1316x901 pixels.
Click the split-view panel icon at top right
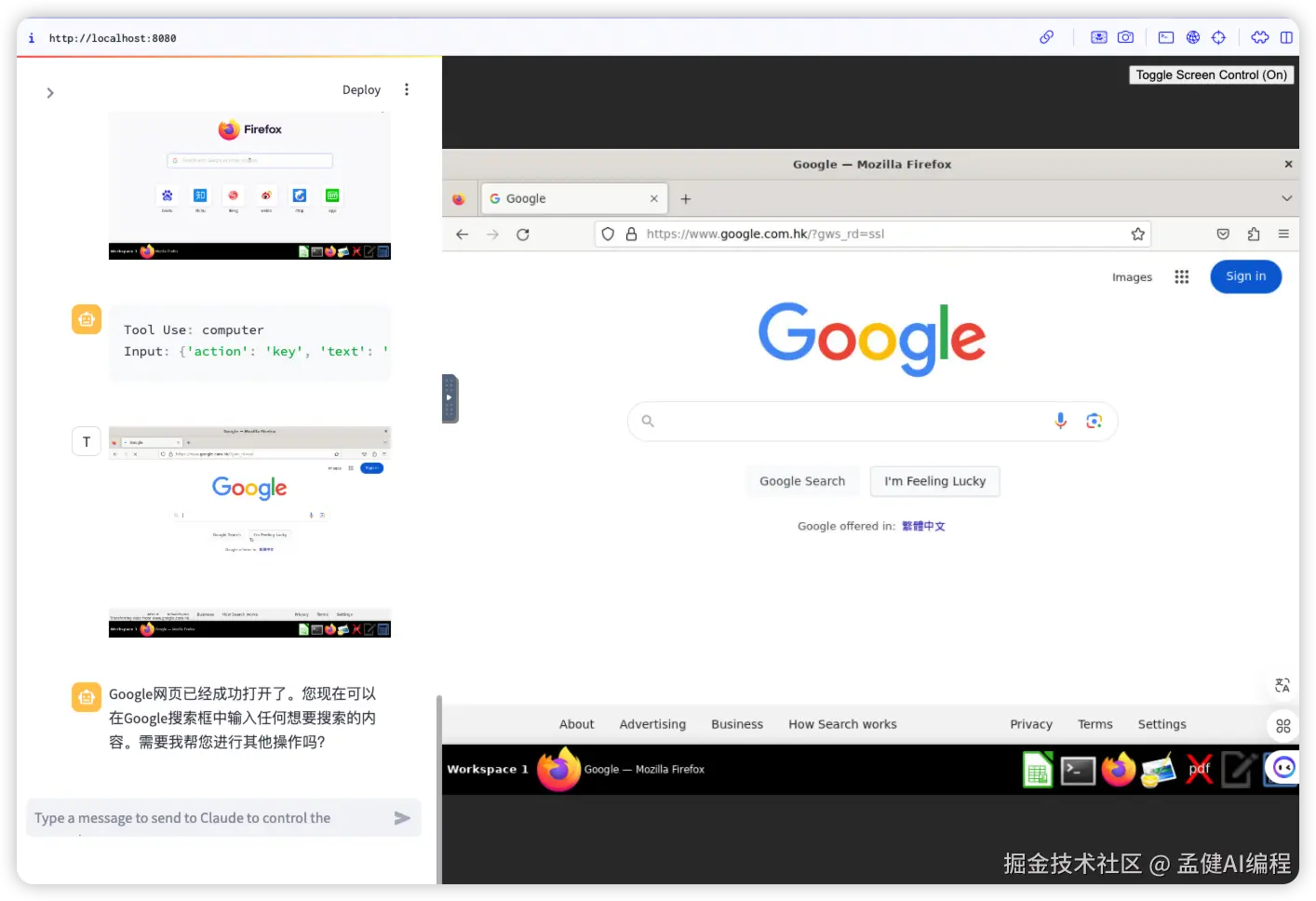tap(1287, 37)
